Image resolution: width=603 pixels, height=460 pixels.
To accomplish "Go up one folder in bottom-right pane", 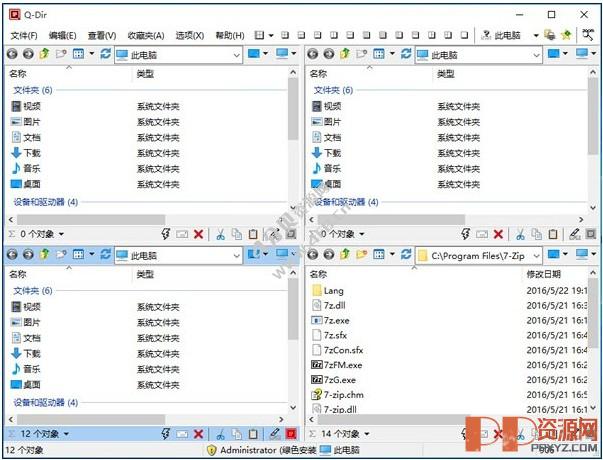I will point(345,254).
